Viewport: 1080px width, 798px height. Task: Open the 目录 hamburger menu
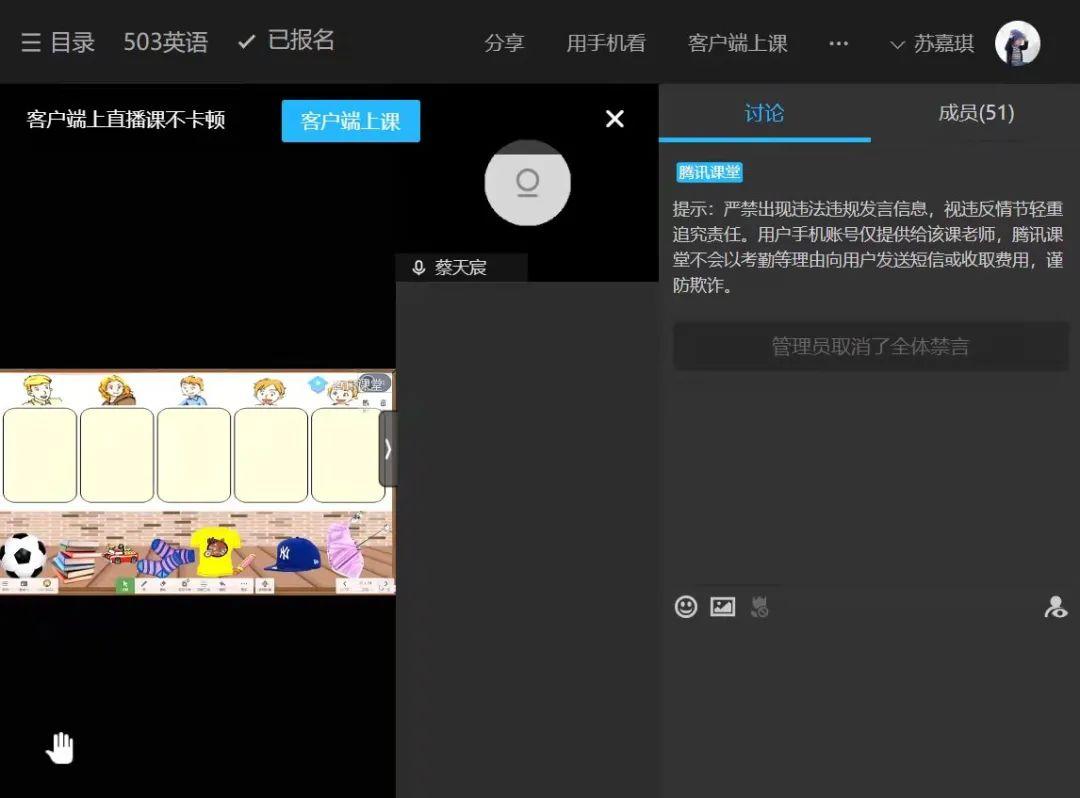point(58,42)
